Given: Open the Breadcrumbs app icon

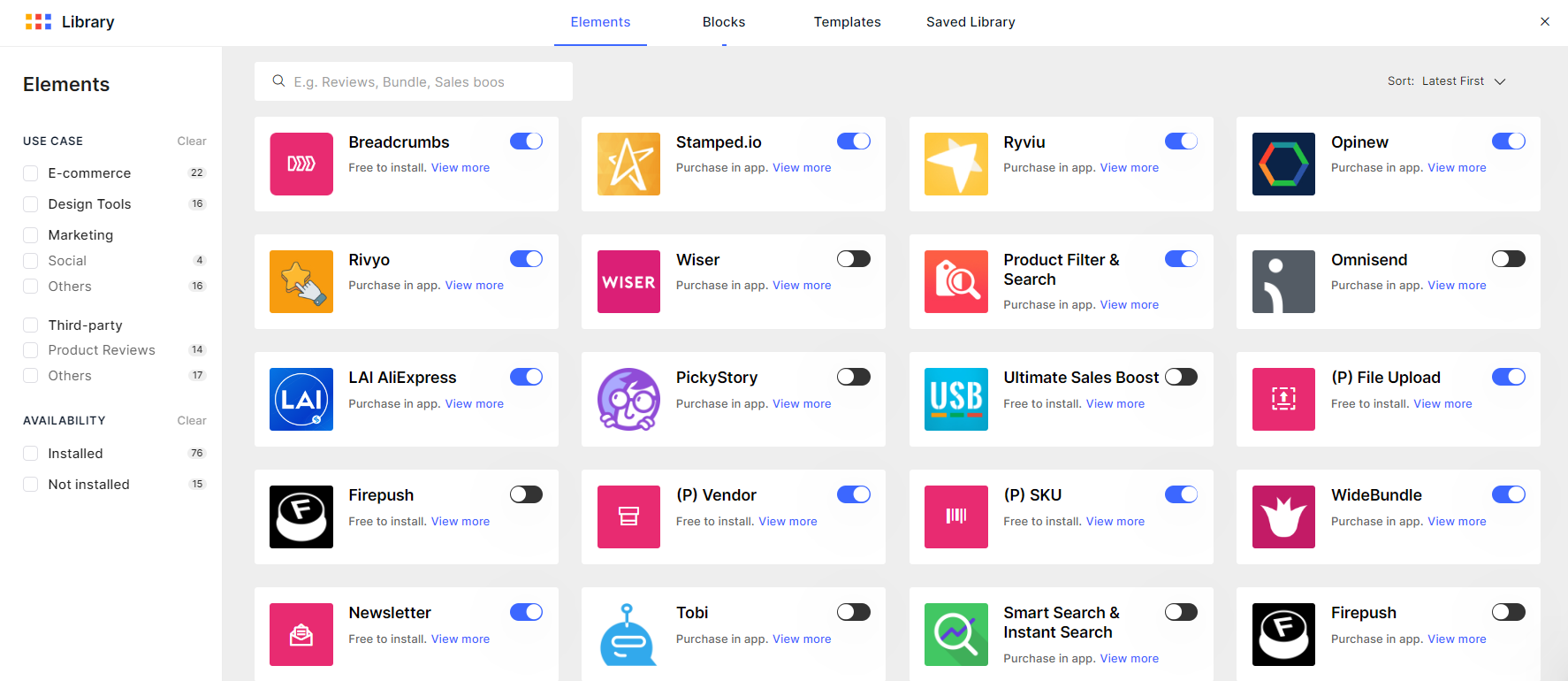Looking at the screenshot, I should [301, 164].
